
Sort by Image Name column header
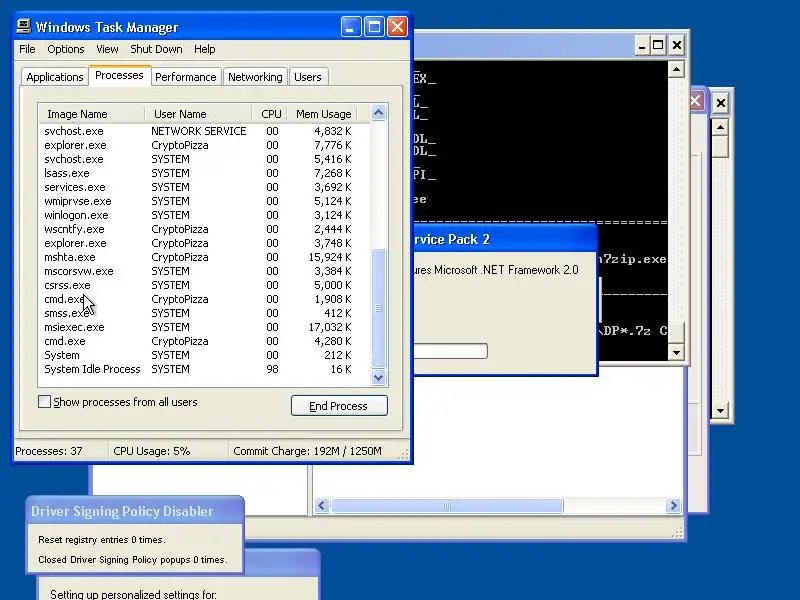point(92,114)
